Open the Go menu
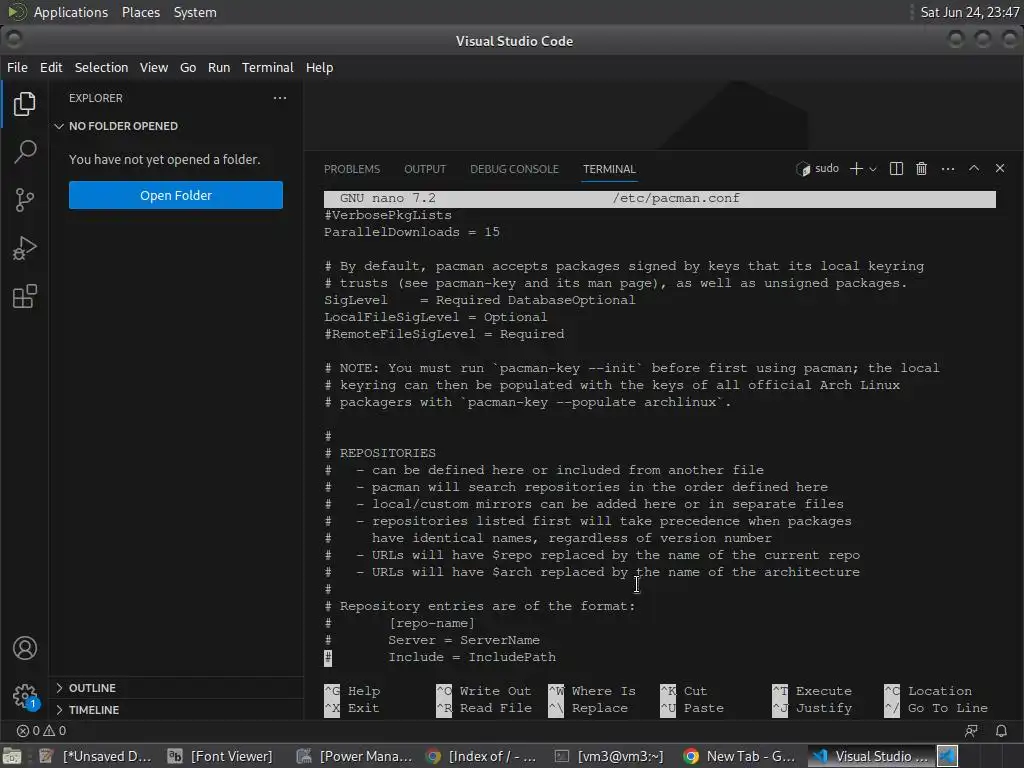Viewport: 1024px width, 768px height. 188,67
